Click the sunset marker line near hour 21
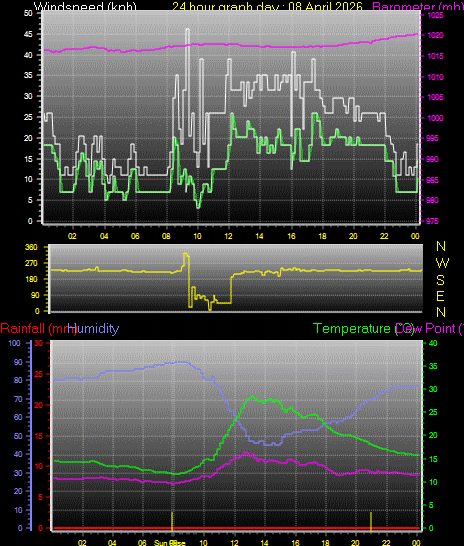The width and height of the screenshot is (464, 546). 371,521
